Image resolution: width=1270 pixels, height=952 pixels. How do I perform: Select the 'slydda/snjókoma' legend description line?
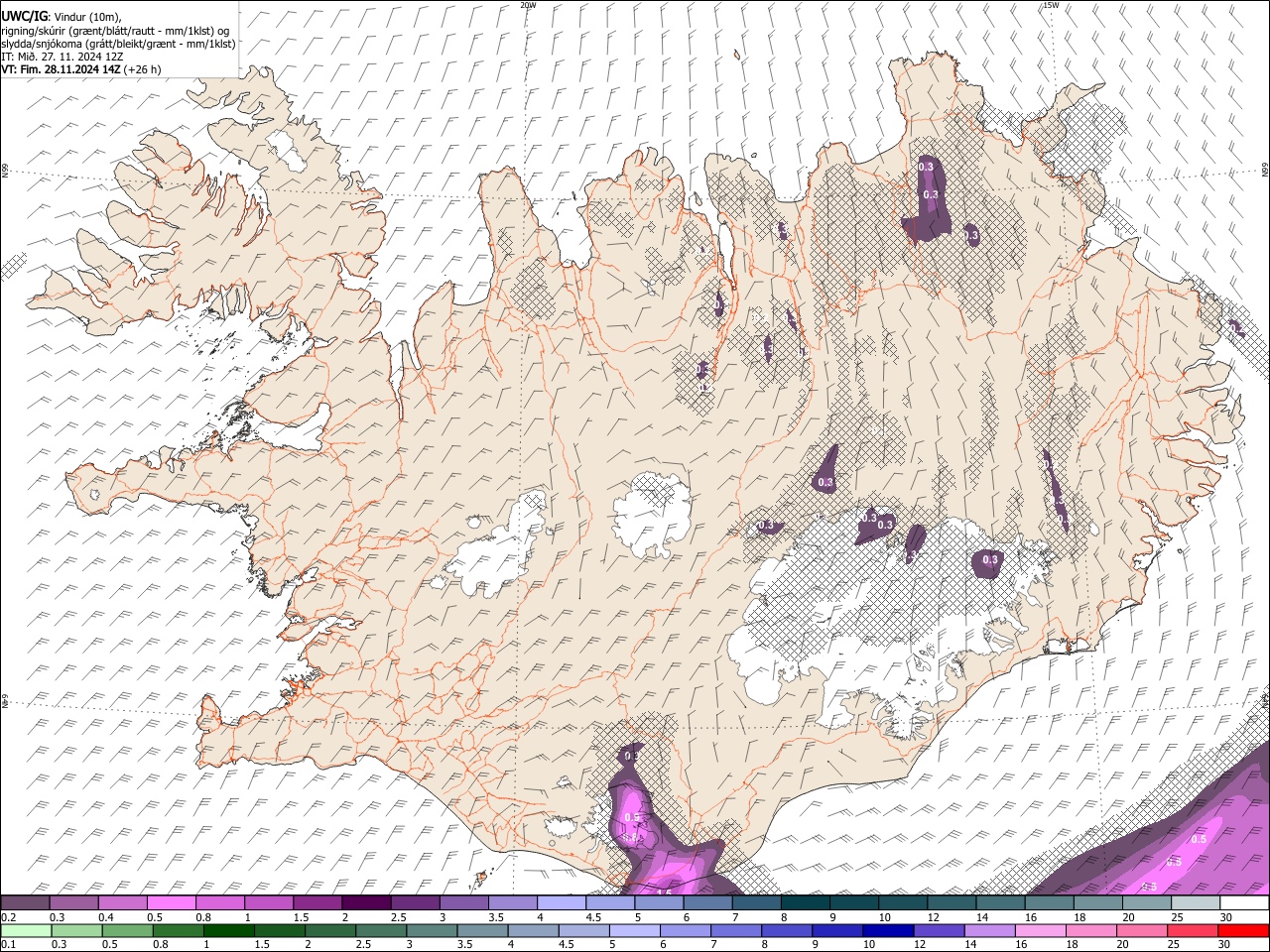118,44
